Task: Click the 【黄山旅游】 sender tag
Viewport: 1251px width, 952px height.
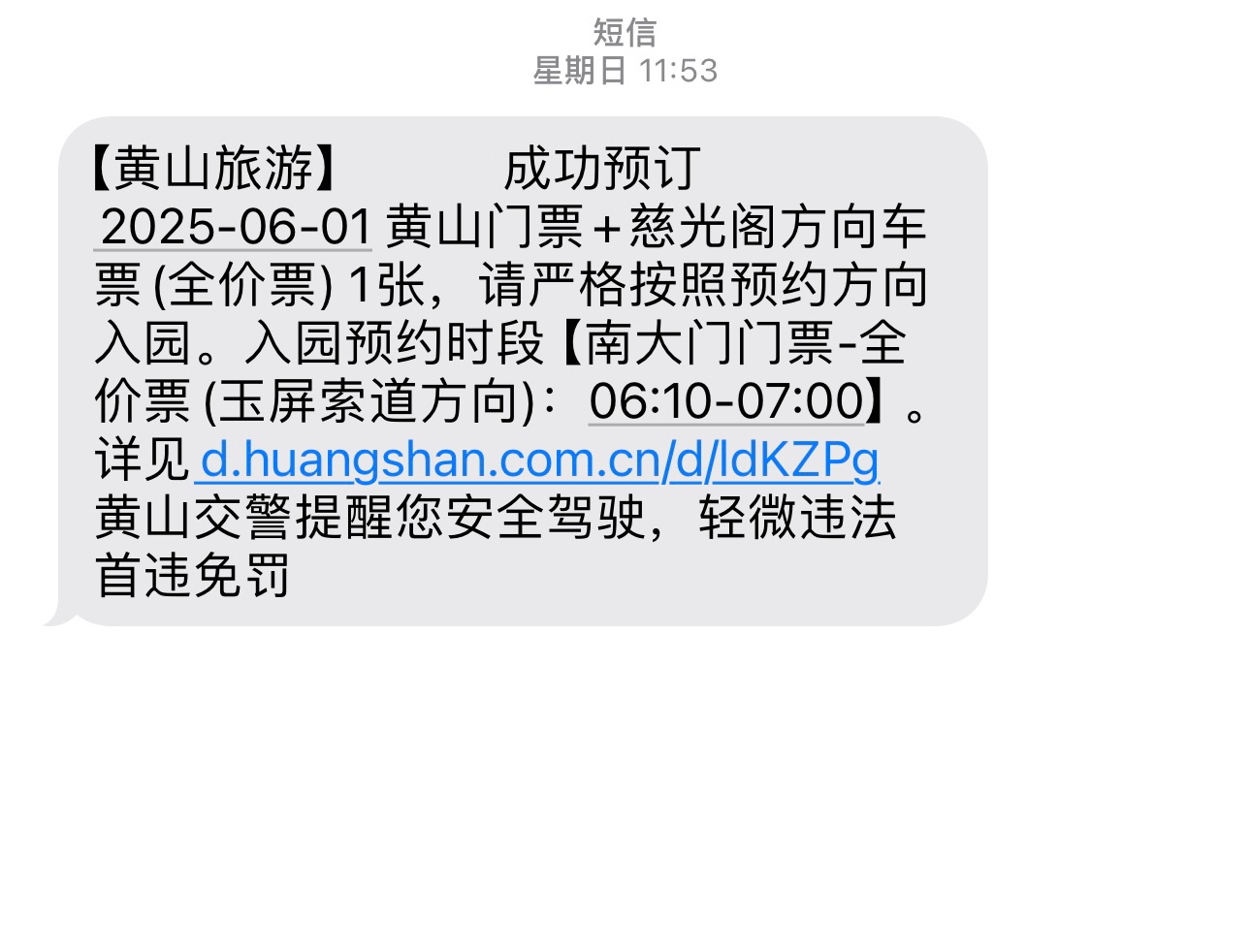Action: [212, 169]
